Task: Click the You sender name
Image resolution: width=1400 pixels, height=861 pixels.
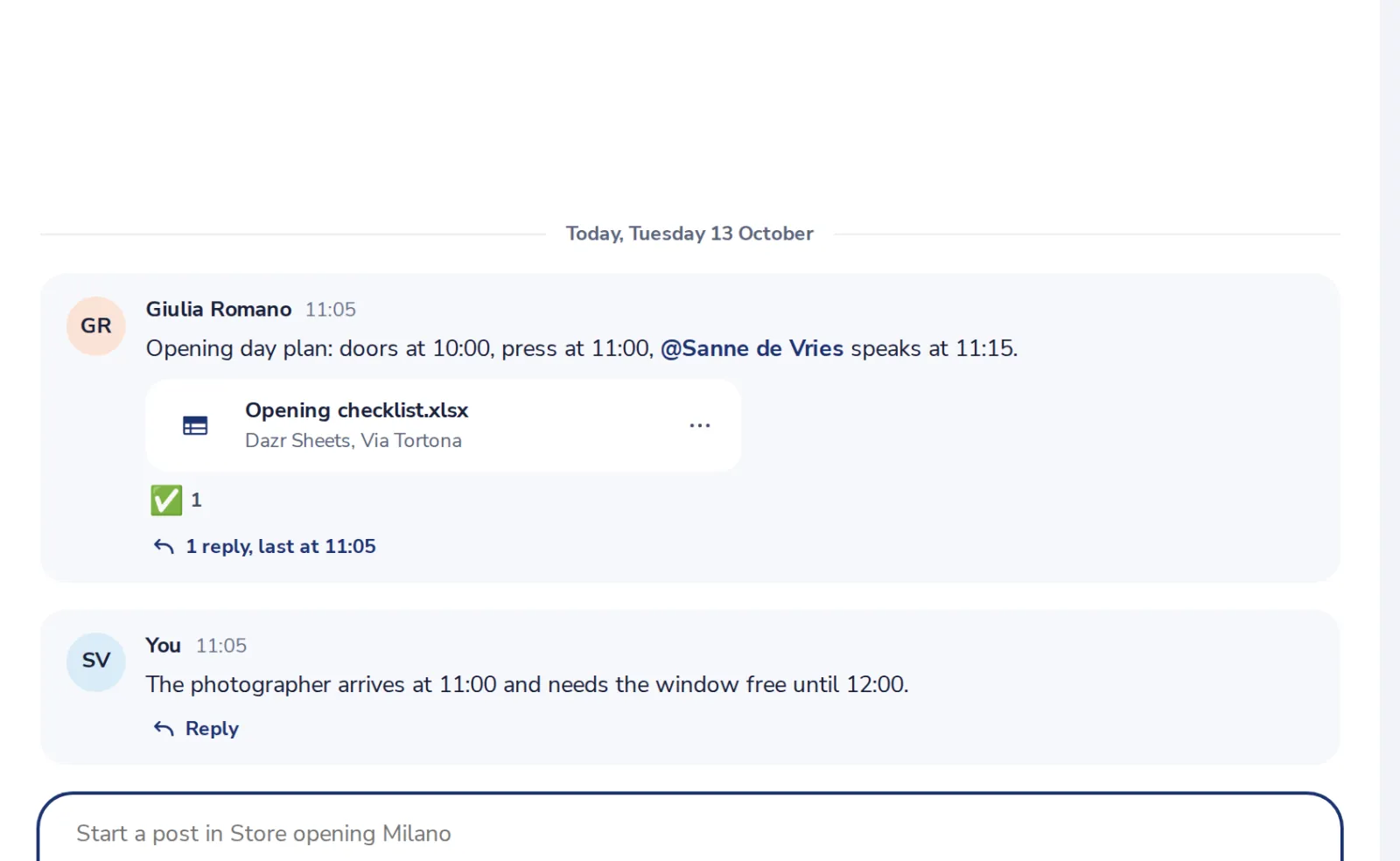Action: [x=164, y=645]
